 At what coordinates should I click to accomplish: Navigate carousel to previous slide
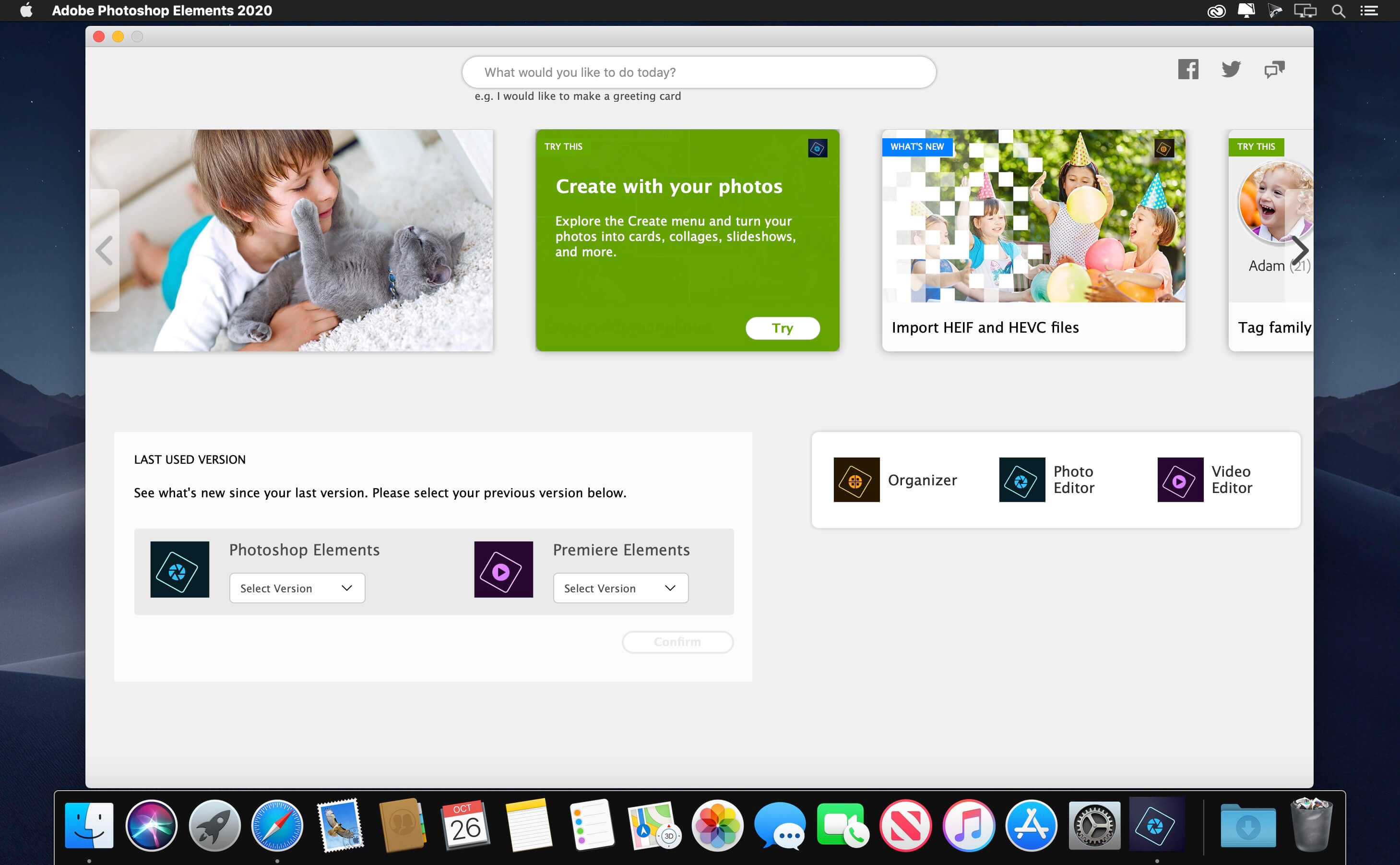105,250
